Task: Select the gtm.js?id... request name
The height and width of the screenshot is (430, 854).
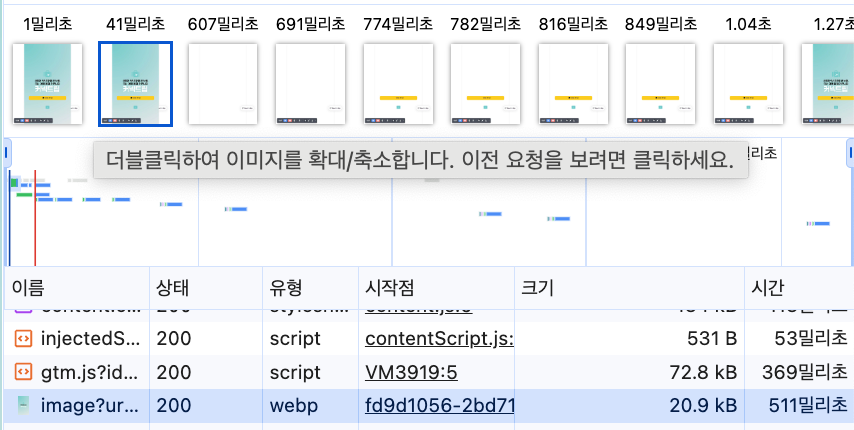Action: tap(90, 372)
